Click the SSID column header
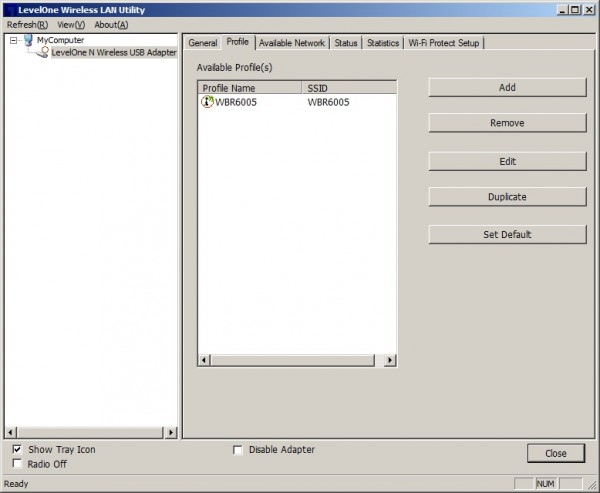Image resolution: width=600 pixels, height=493 pixels. (x=349, y=88)
